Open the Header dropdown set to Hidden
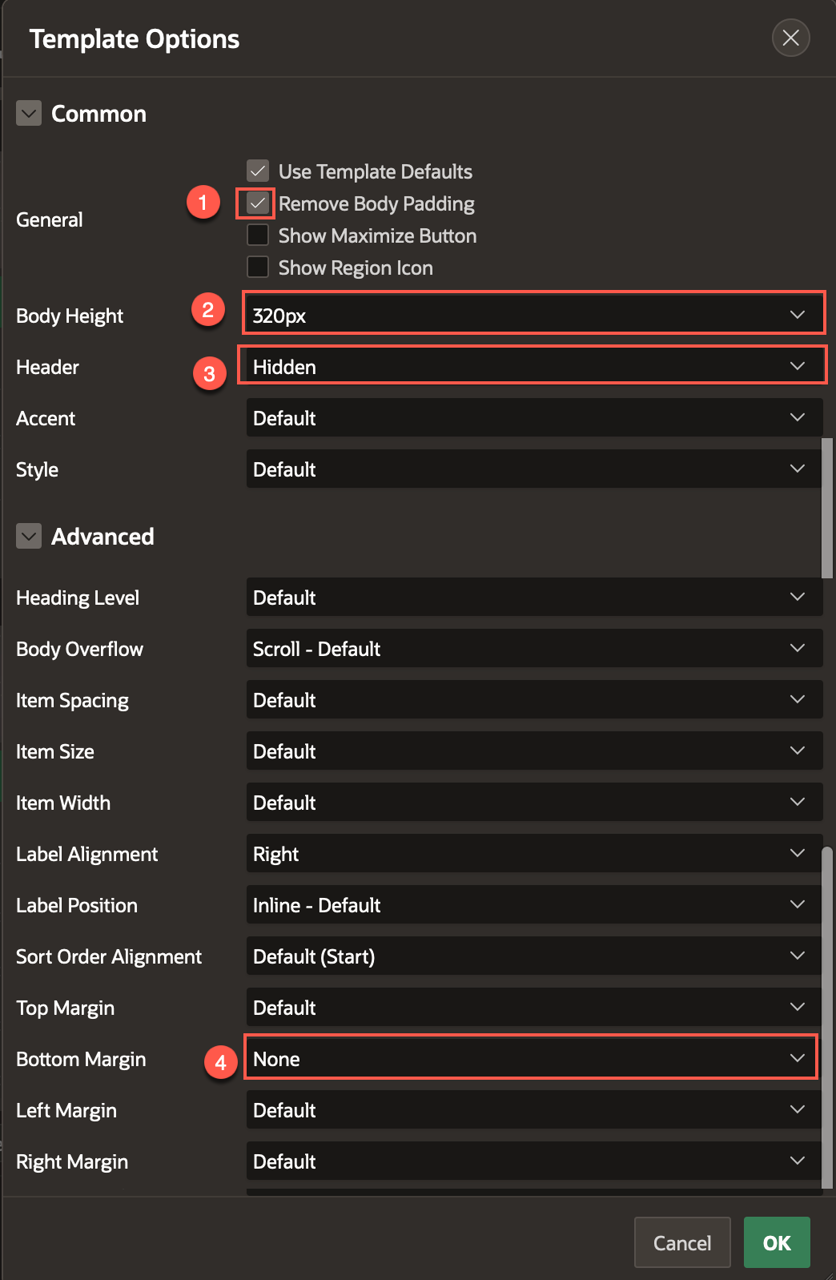The width and height of the screenshot is (836, 1280). click(x=533, y=367)
